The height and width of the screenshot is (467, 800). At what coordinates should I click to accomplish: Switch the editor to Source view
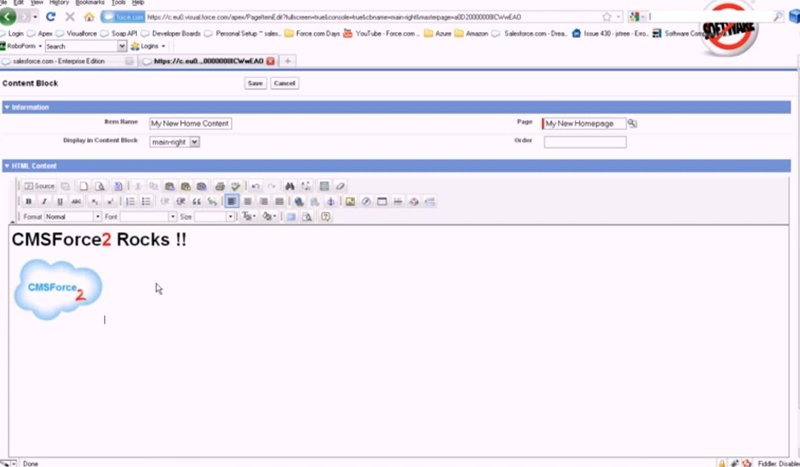pyautogui.click(x=39, y=186)
